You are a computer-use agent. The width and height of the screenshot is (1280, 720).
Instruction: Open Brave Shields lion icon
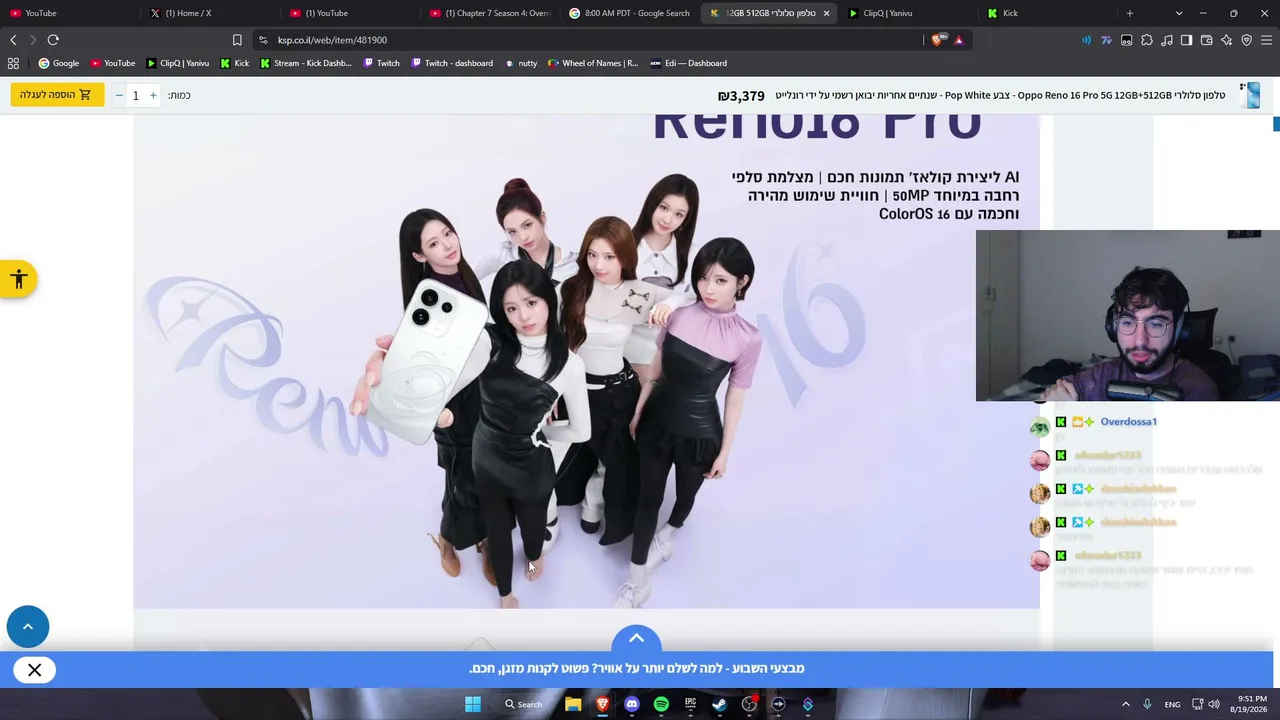(937, 40)
